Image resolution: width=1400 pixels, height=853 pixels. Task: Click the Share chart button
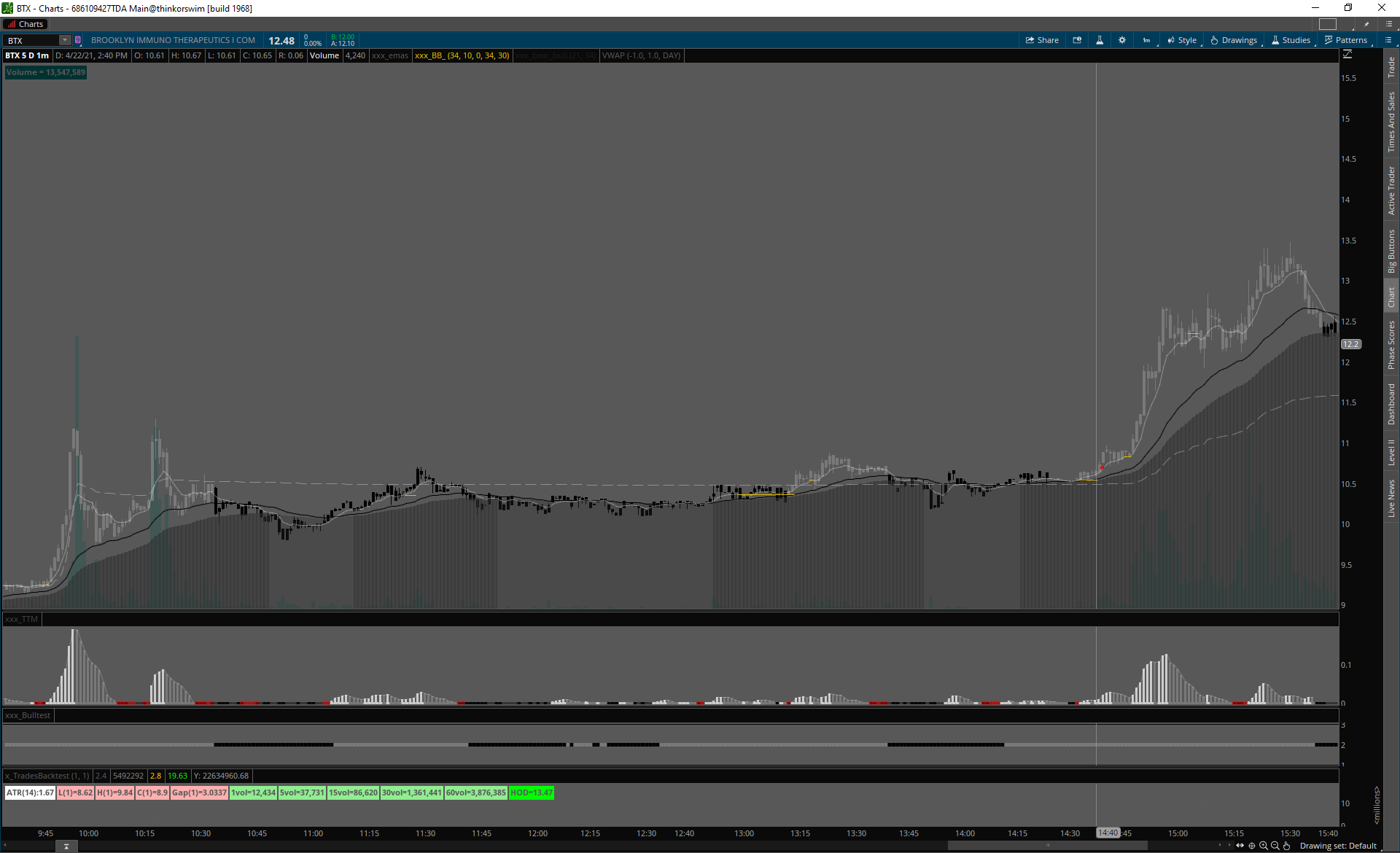click(1042, 40)
